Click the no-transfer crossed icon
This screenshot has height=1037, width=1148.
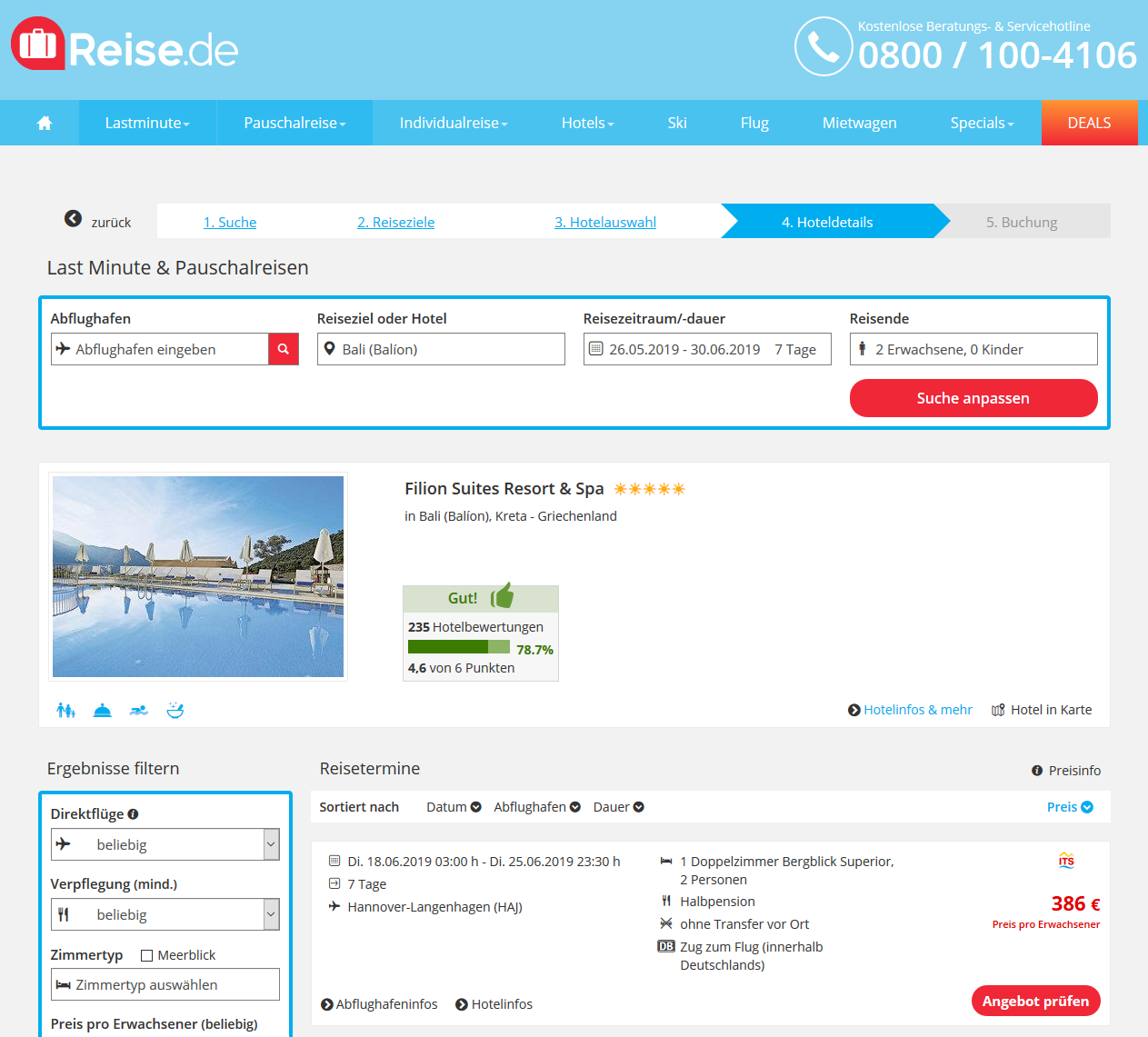[666, 923]
